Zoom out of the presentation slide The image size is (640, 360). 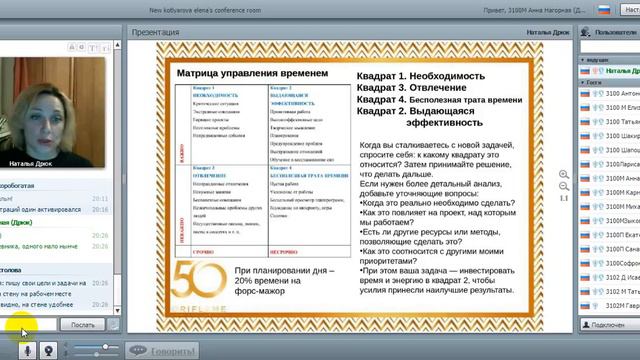click(564, 187)
